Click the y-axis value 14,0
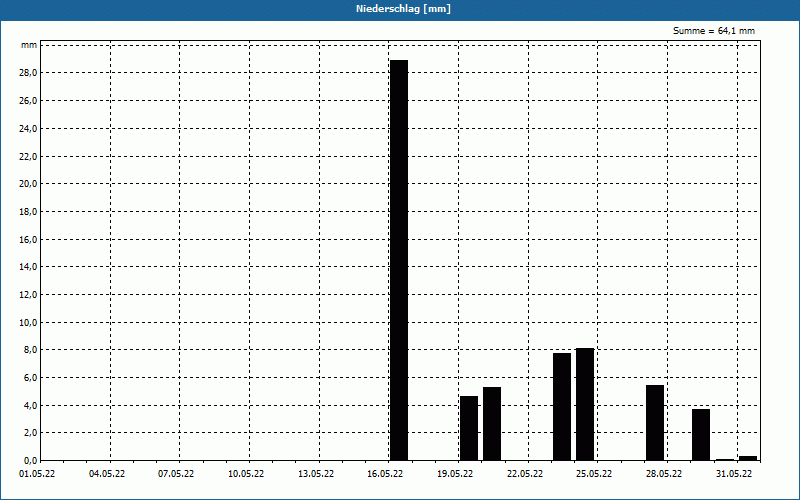 coord(28,267)
